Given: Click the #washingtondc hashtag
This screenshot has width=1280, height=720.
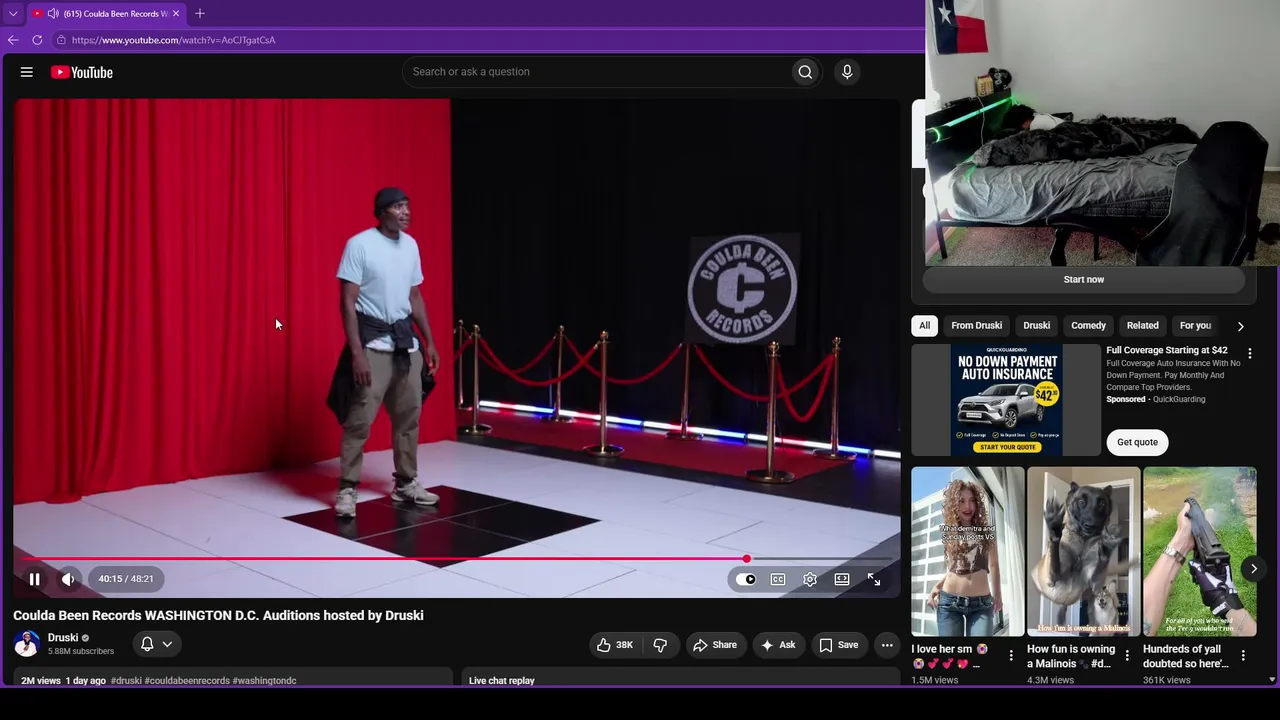Looking at the screenshot, I should [x=264, y=681].
